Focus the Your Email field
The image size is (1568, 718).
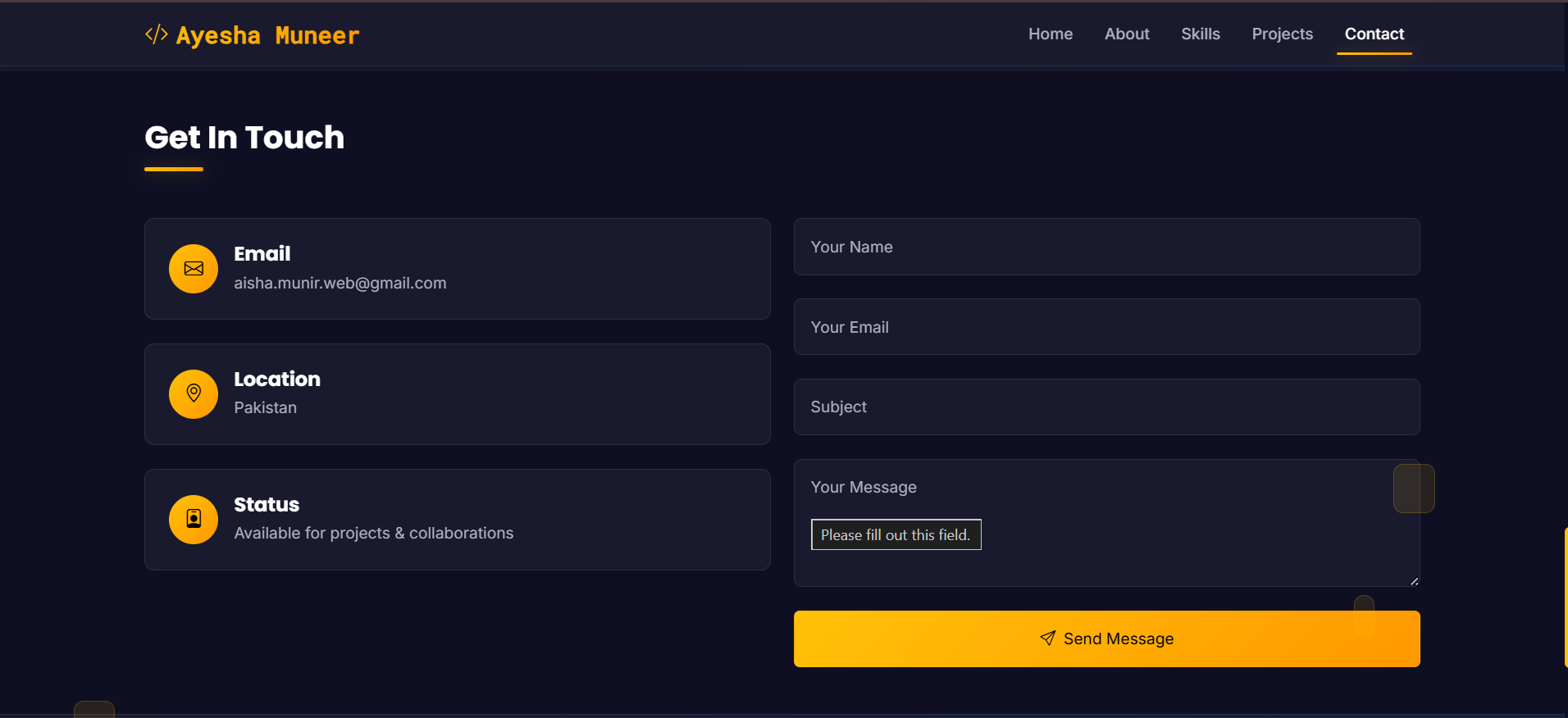tap(1106, 327)
